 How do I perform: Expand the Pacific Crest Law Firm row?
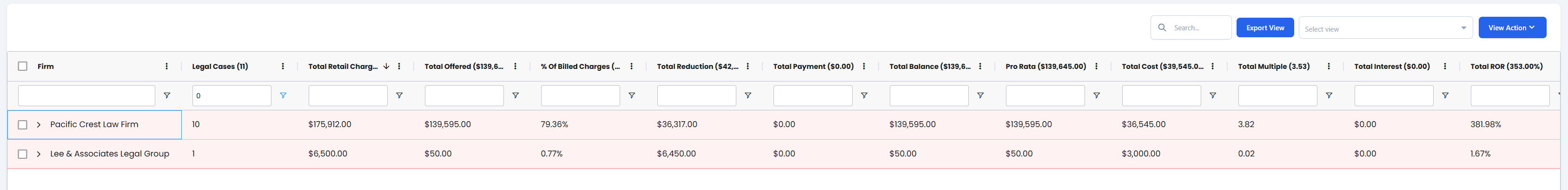[x=38, y=125]
